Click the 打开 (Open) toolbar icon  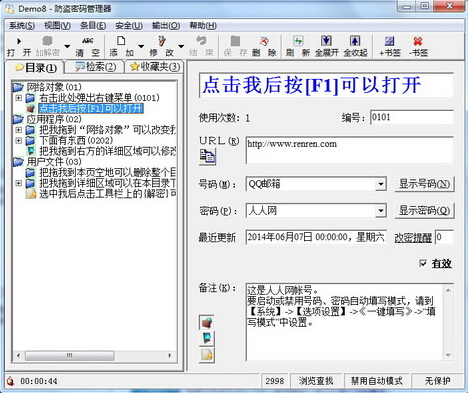[19, 41]
